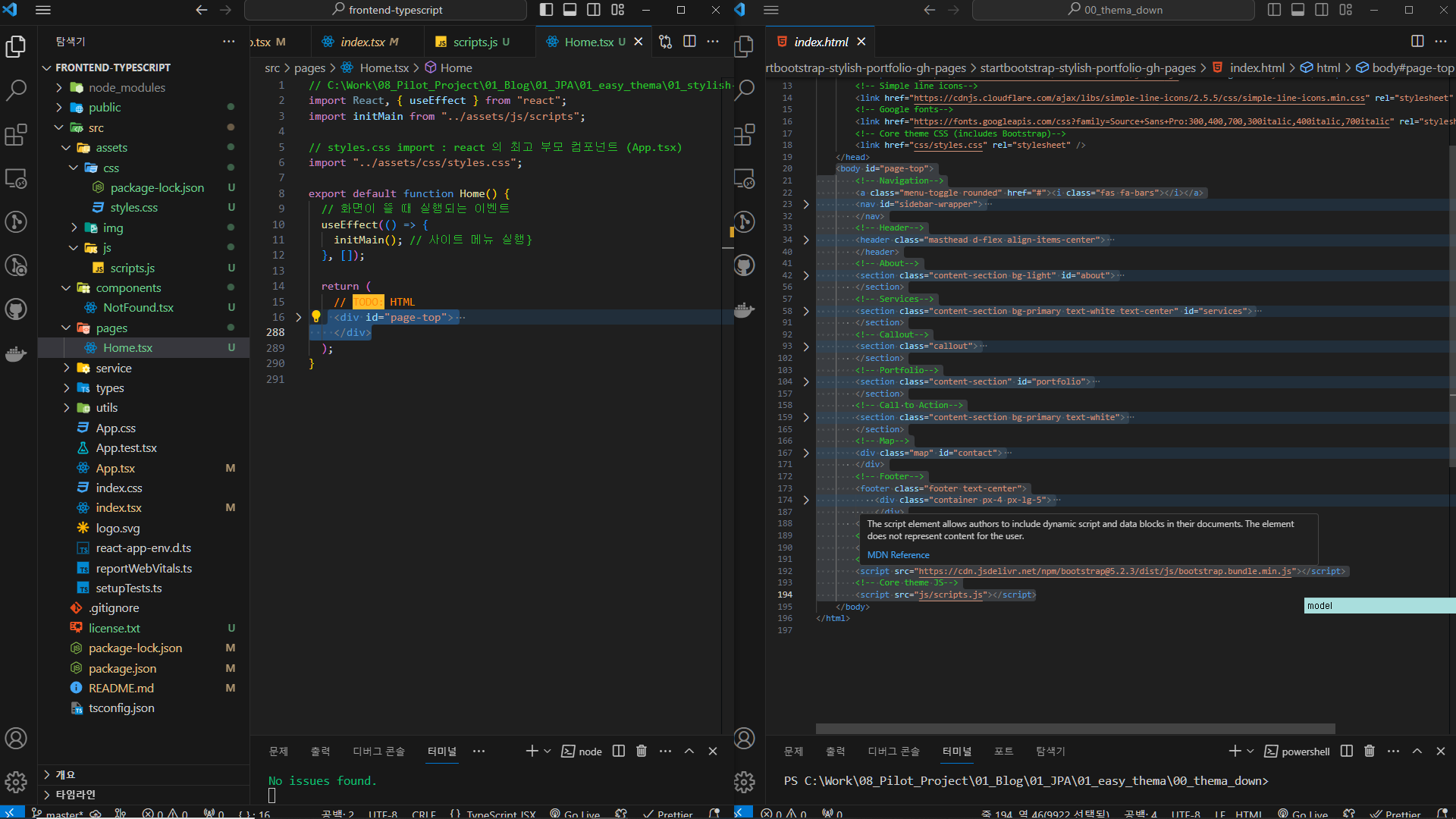This screenshot has width=1456, height=819.
Task: Open GitHub view in right window activity bar
Action: [745, 265]
